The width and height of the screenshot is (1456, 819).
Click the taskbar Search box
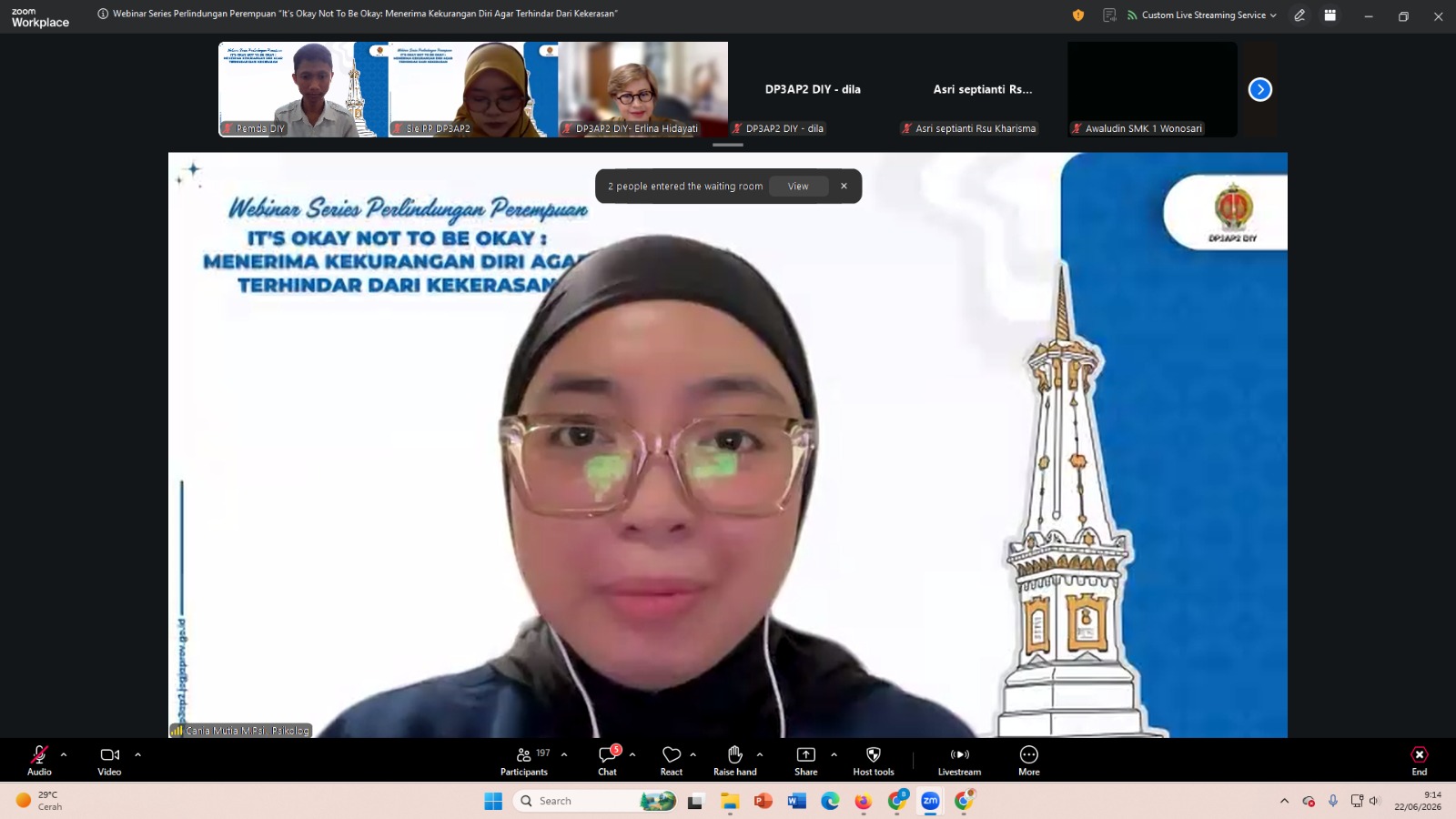click(595, 801)
